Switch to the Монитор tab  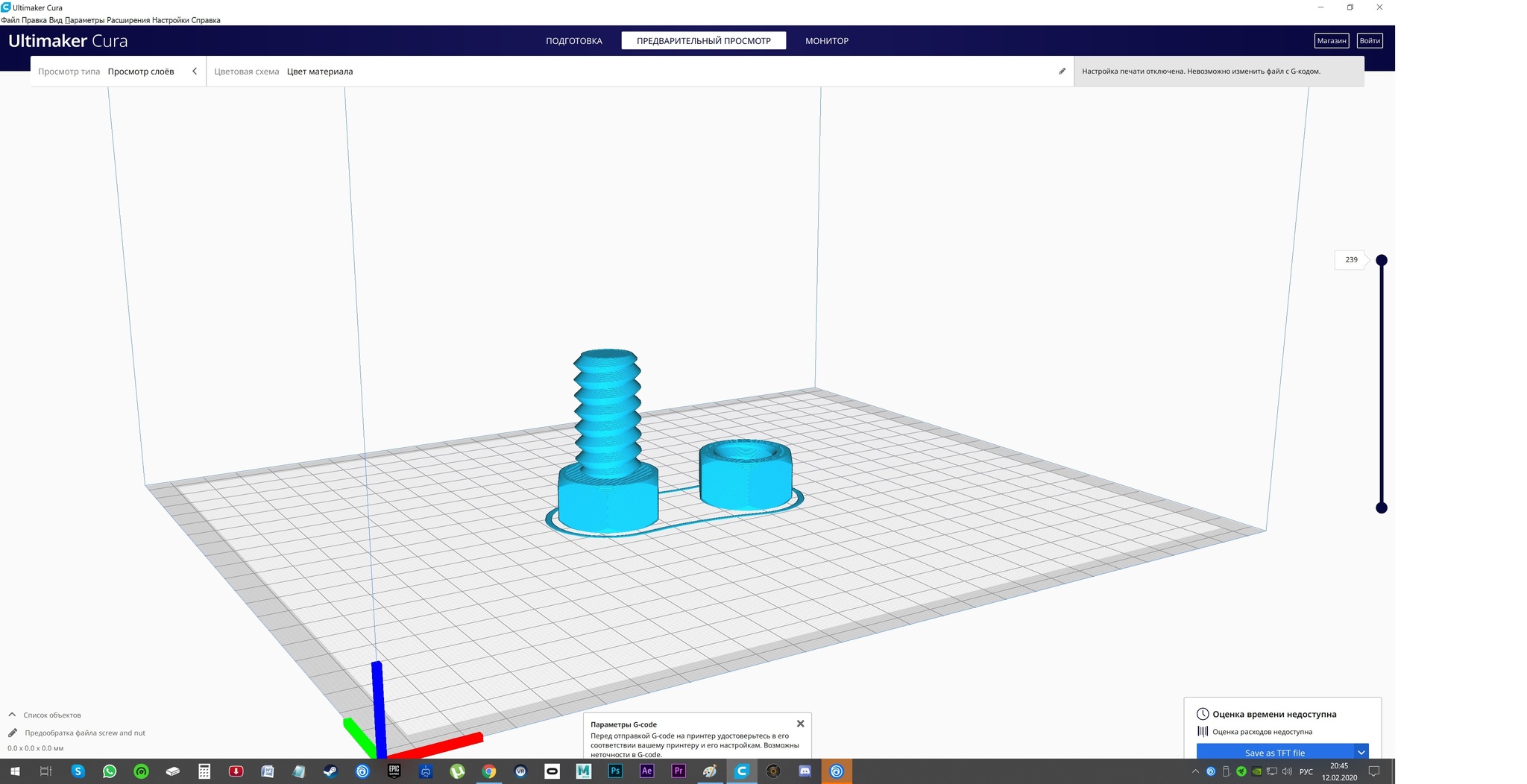tap(826, 41)
